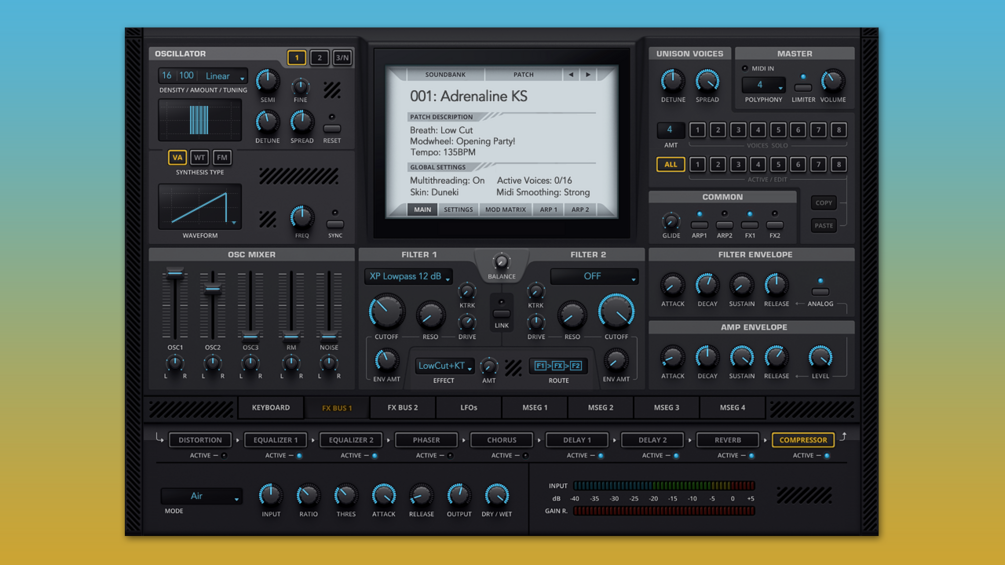Screen dimensions: 1005x565
Task: Toggle the Master LIMITER switch
Action: pyautogui.click(x=803, y=87)
